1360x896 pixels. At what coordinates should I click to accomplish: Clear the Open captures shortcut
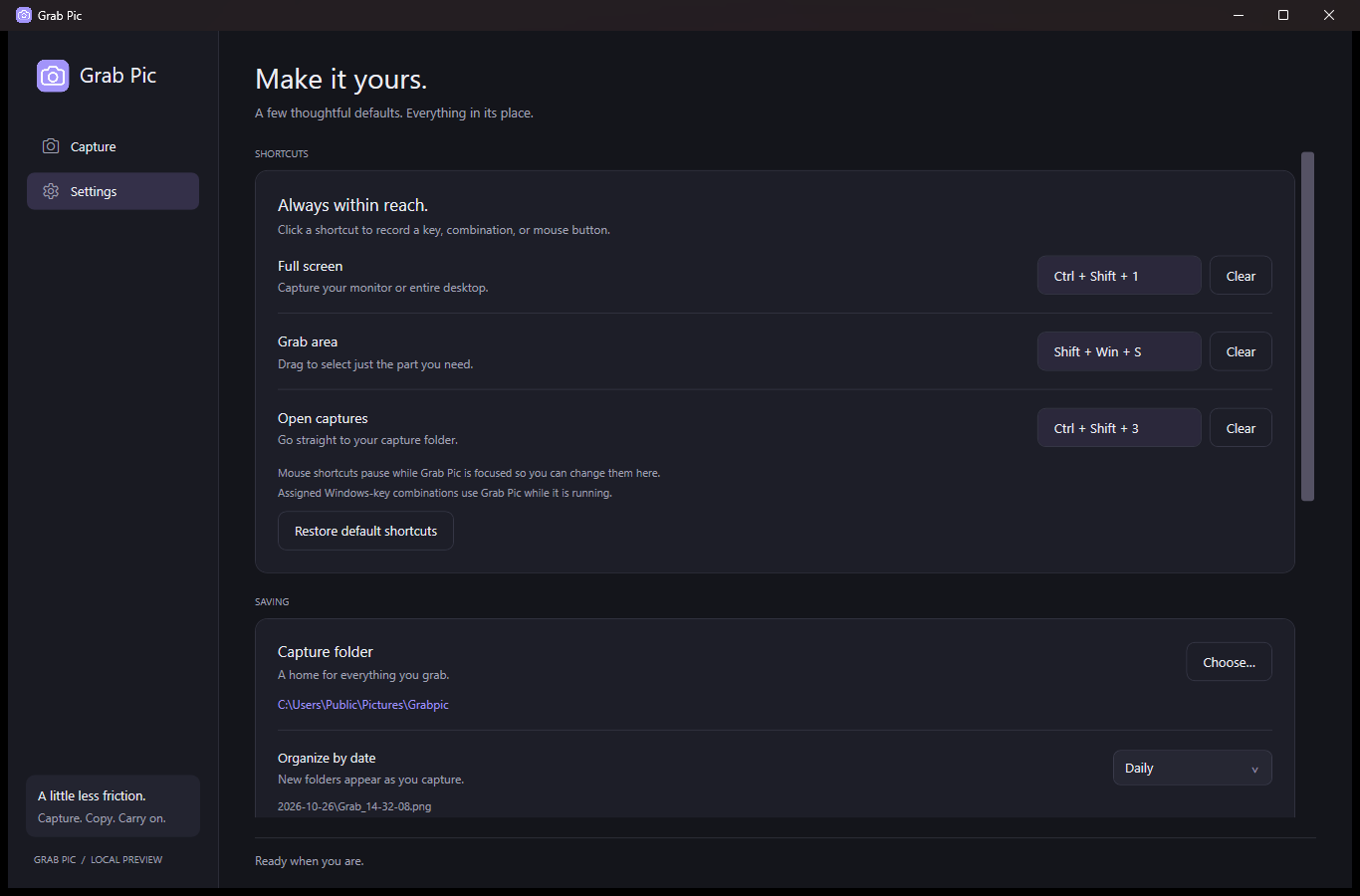tap(1241, 428)
